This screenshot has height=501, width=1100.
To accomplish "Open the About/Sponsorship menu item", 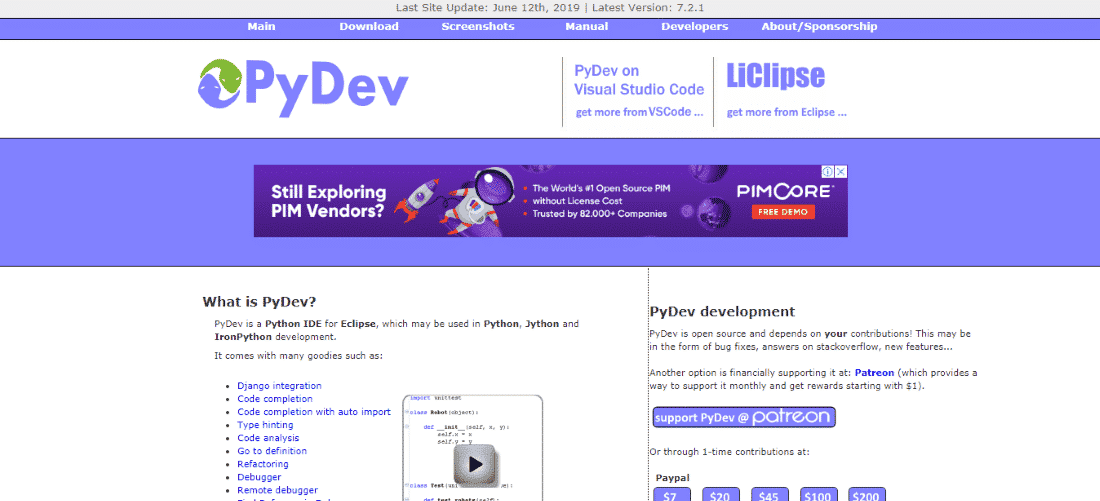I will click(819, 27).
